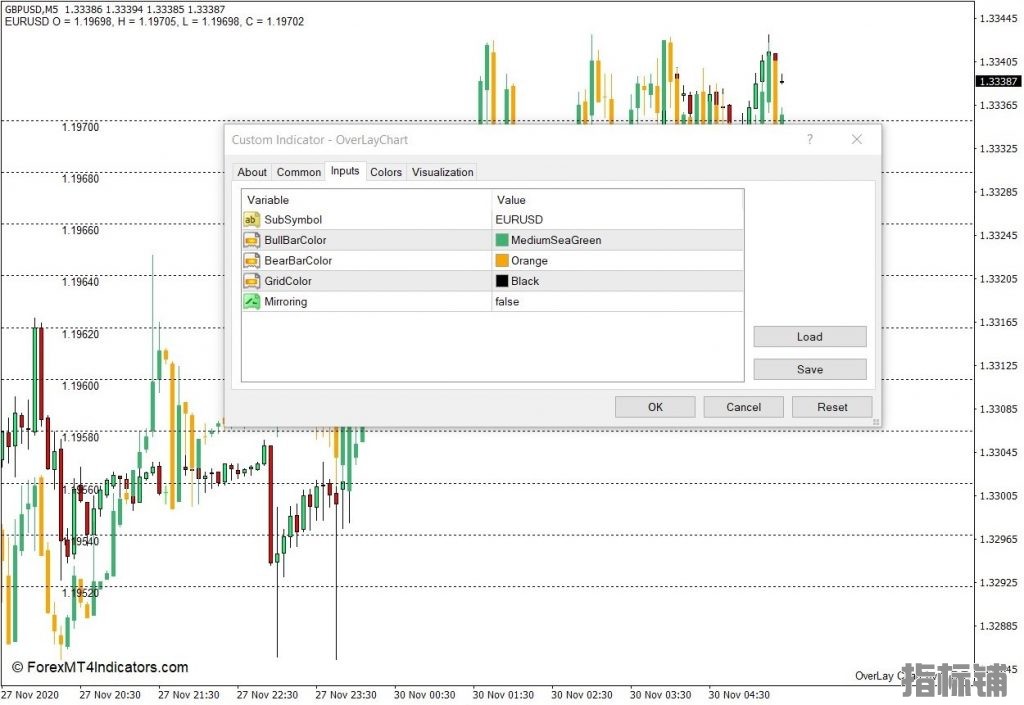The image size is (1024, 705).
Task: Pick the Black GridColor swatch
Action: (502, 281)
